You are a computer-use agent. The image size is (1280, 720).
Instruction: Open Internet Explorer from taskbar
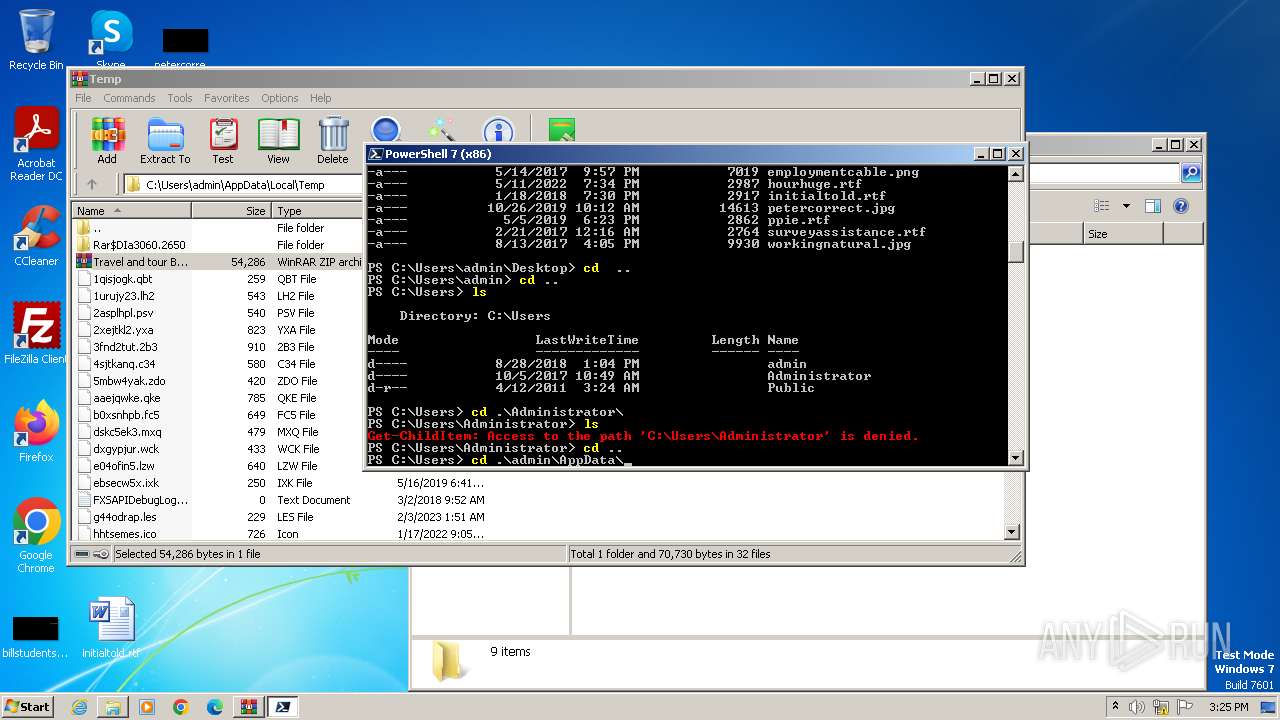[79, 707]
